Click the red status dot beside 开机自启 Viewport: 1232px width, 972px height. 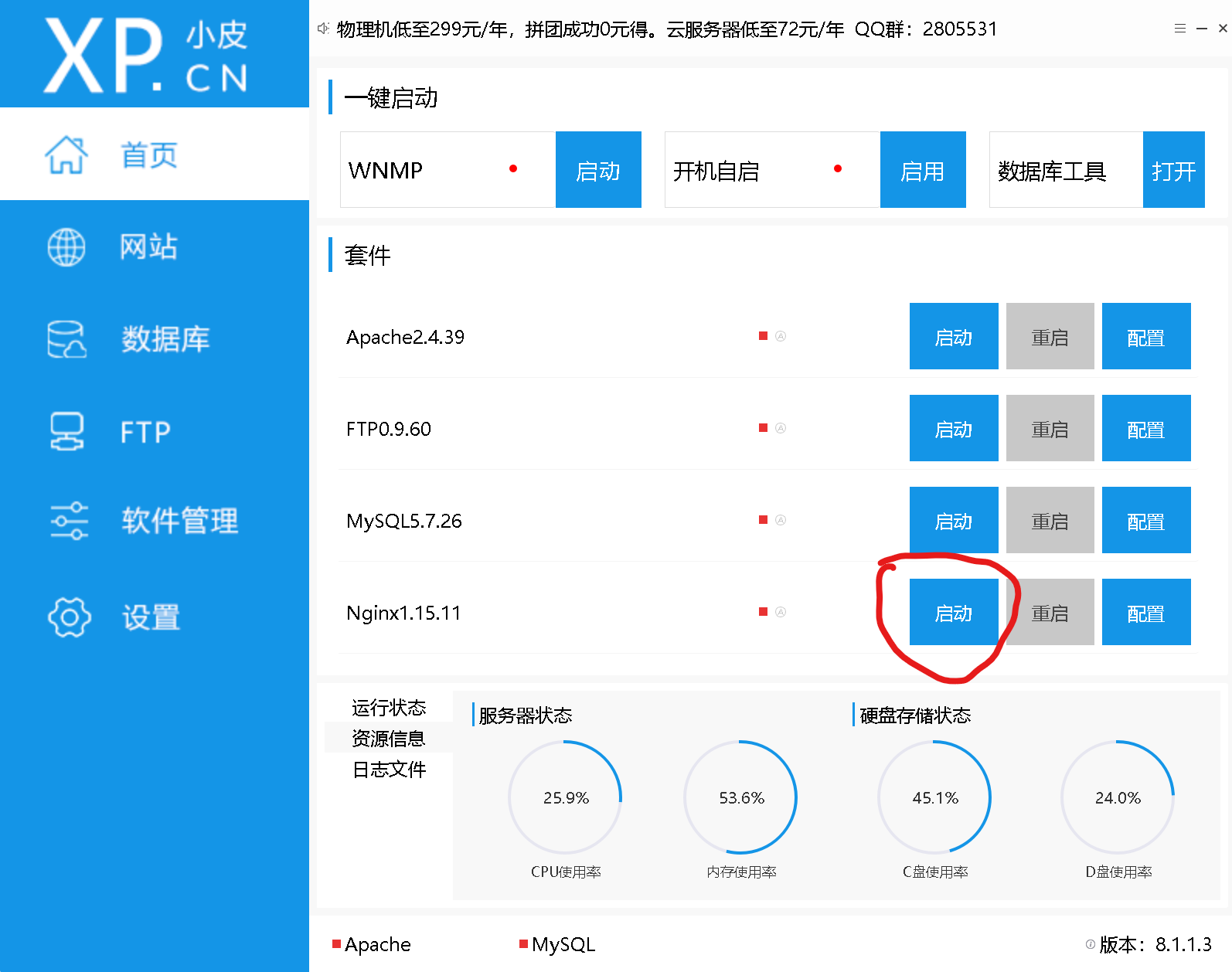(x=838, y=168)
